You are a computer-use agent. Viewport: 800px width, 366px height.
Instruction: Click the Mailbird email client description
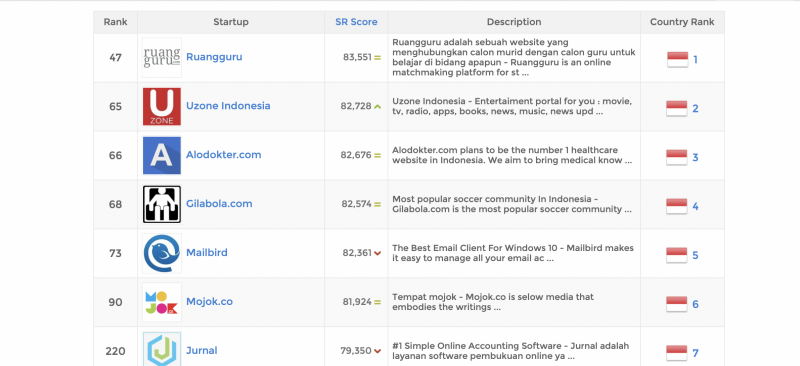[x=513, y=253]
